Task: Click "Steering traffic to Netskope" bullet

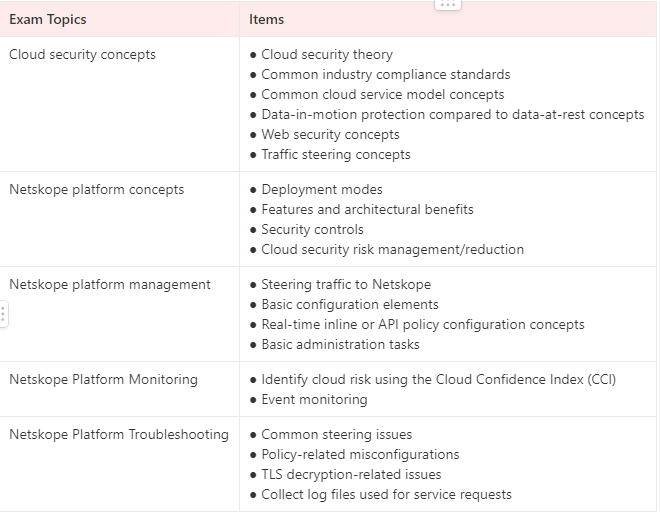Action: pyautogui.click(x=346, y=285)
